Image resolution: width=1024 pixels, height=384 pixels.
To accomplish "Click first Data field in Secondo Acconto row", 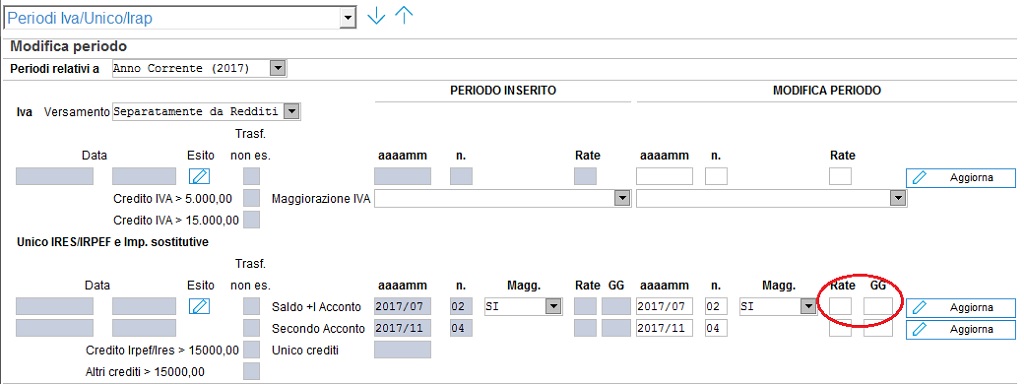I will 55,328.
